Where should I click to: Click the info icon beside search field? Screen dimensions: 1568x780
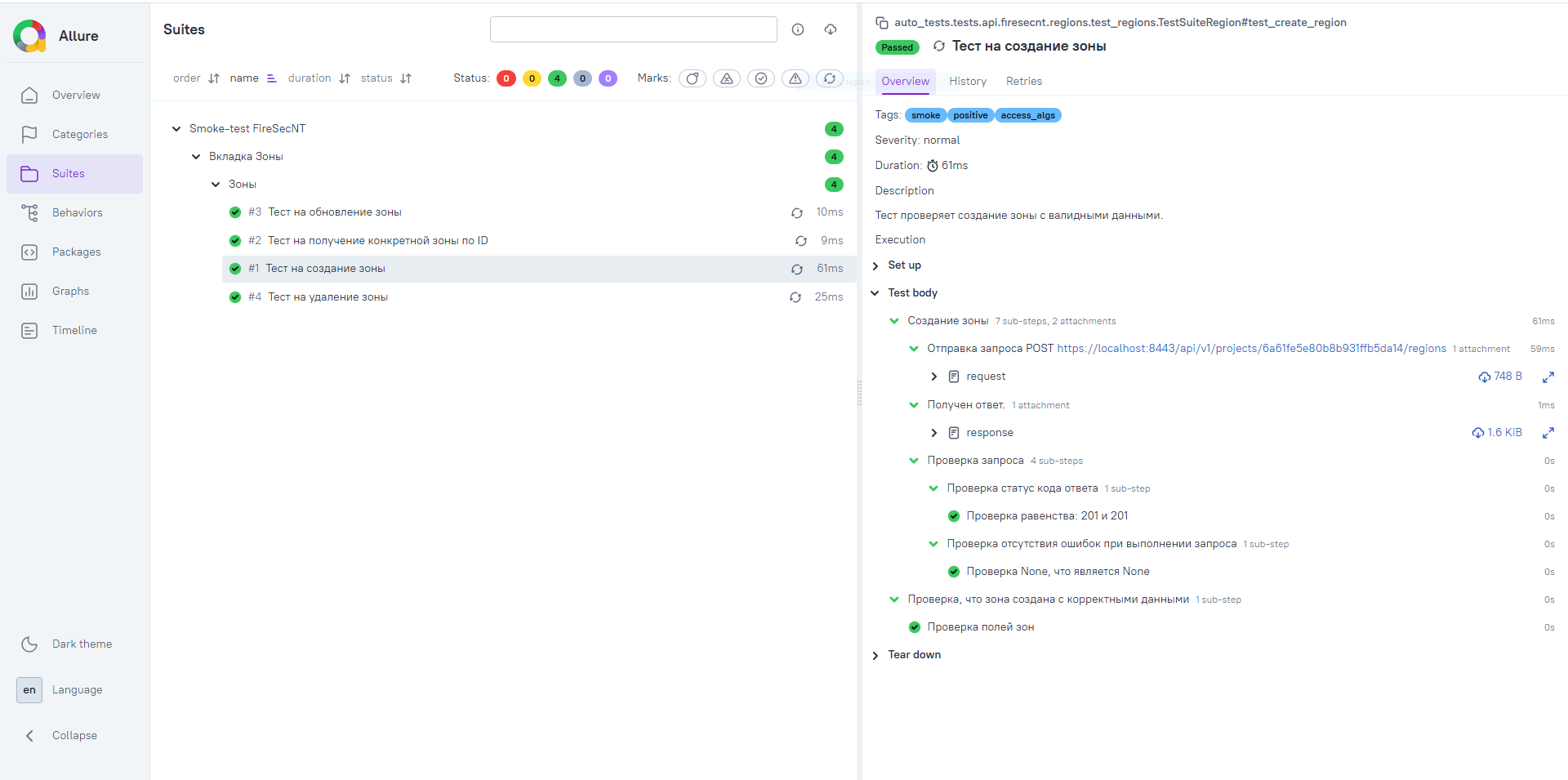(798, 29)
